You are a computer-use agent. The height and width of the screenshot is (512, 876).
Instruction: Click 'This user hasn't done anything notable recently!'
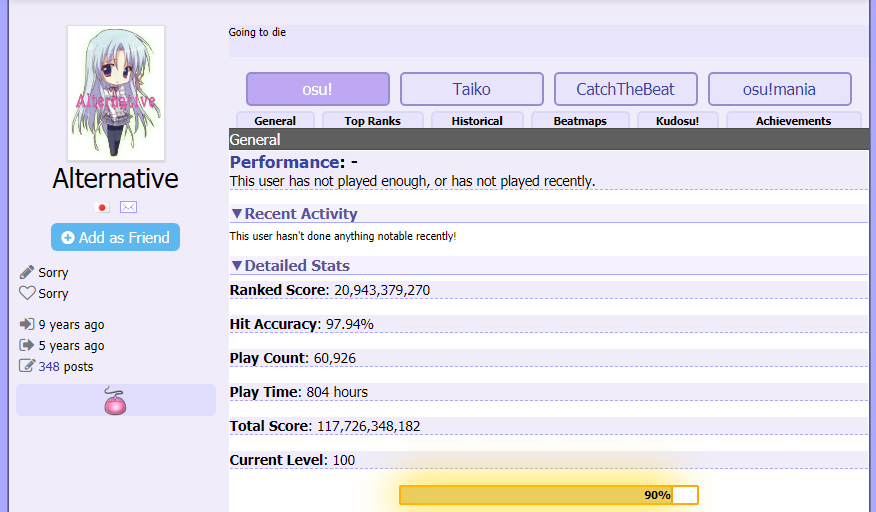click(x=342, y=236)
